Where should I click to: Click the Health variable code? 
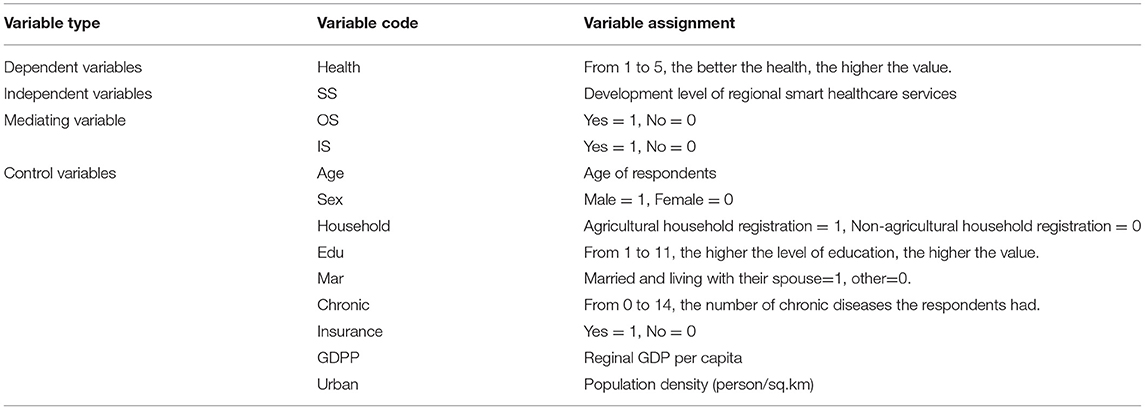click(334, 69)
